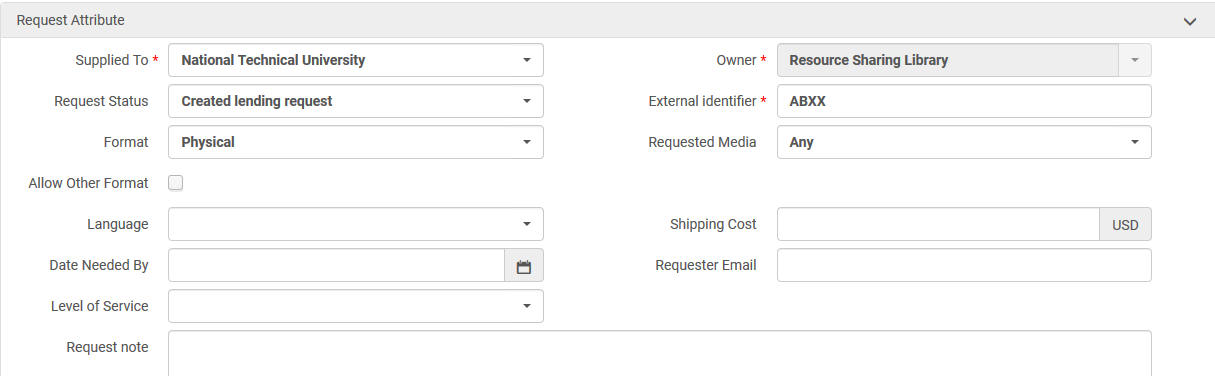Open the Level of Service dropdown
1215x376 pixels.
(356, 306)
